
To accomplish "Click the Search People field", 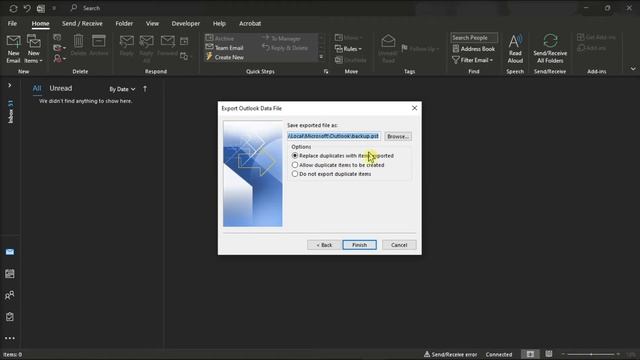I will pyautogui.click(x=474, y=38).
